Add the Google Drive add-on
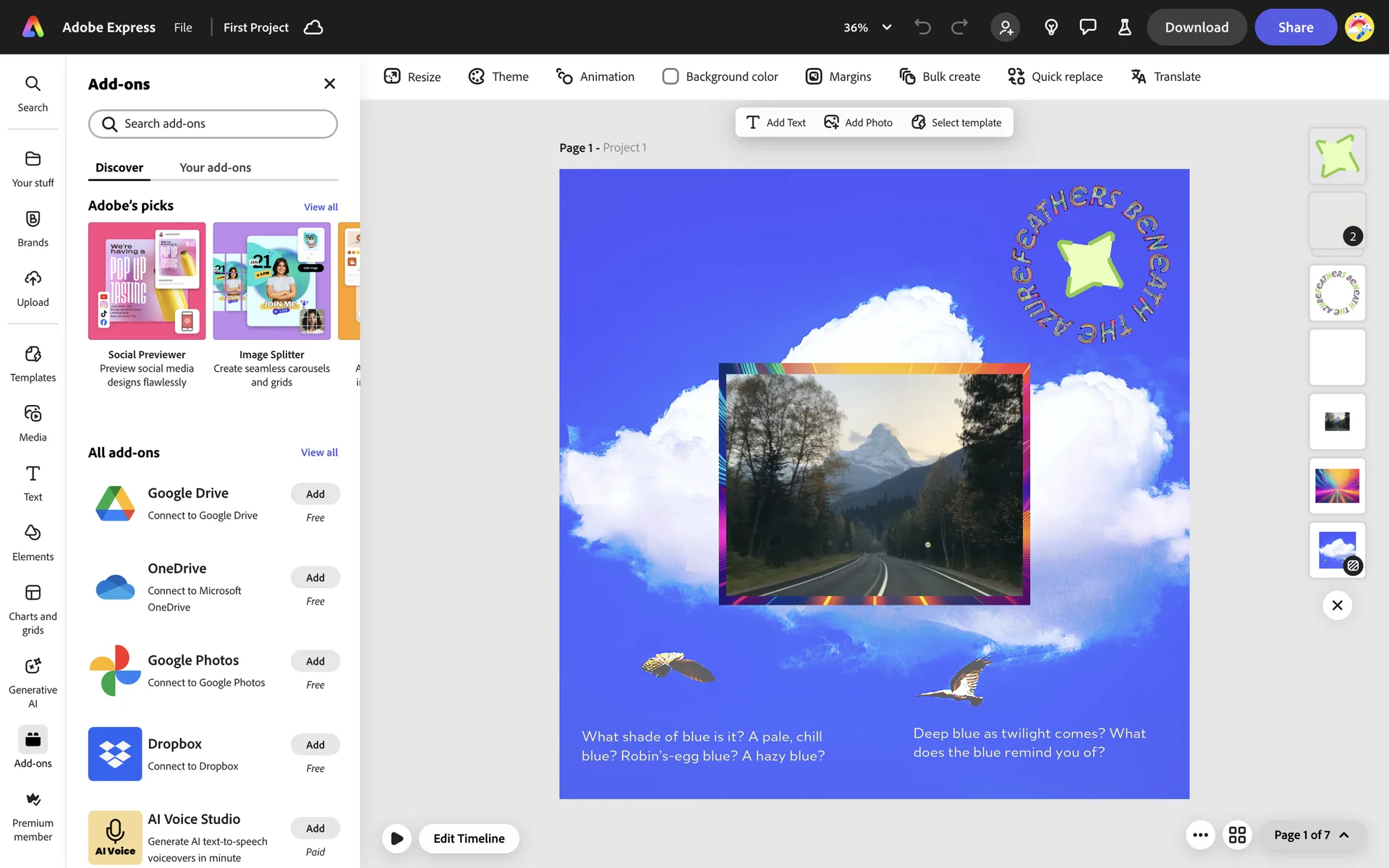This screenshot has width=1389, height=868. click(x=315, y=494)
